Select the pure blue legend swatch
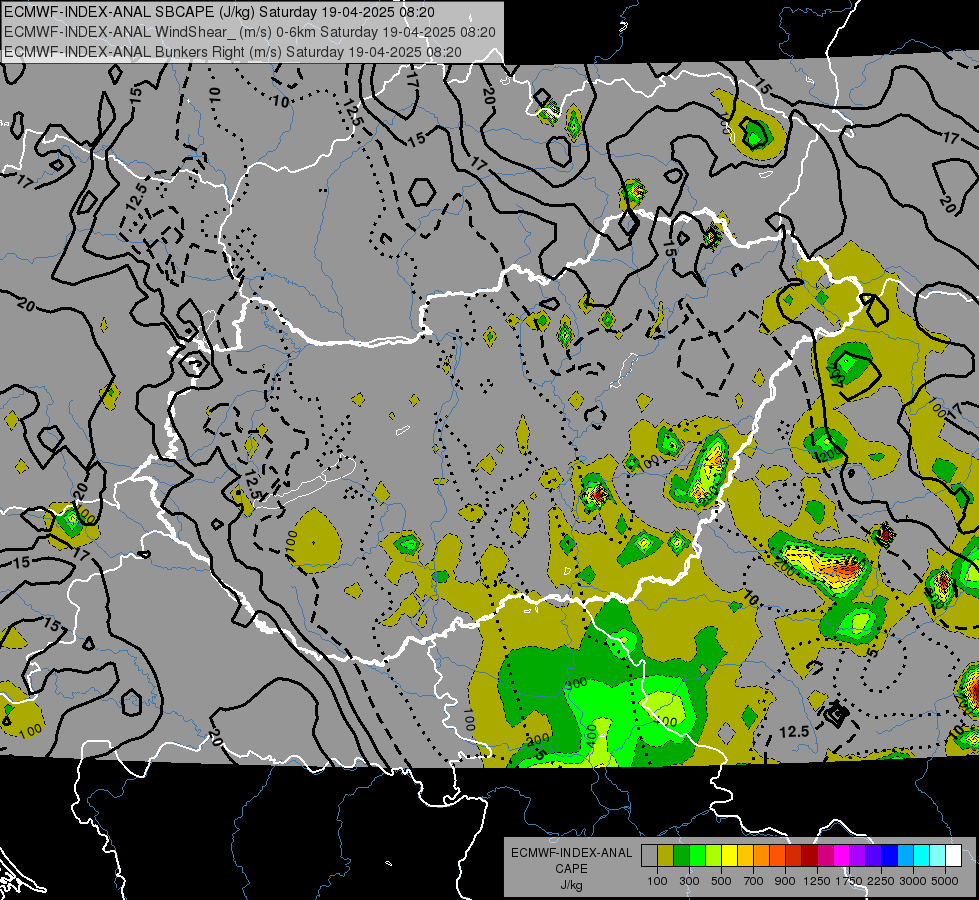979x900 pixels. pyautogui.click(x=890, y=856)
